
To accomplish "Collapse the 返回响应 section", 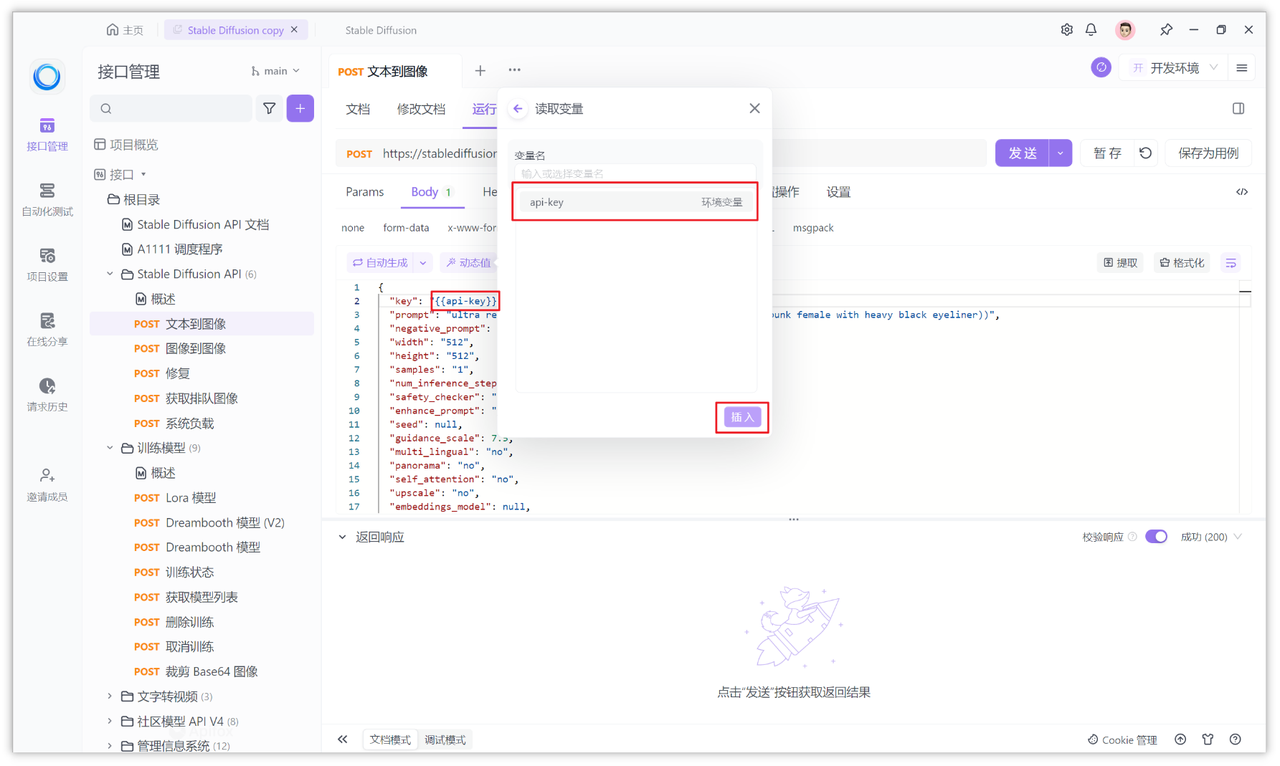I will pos(342,537).
